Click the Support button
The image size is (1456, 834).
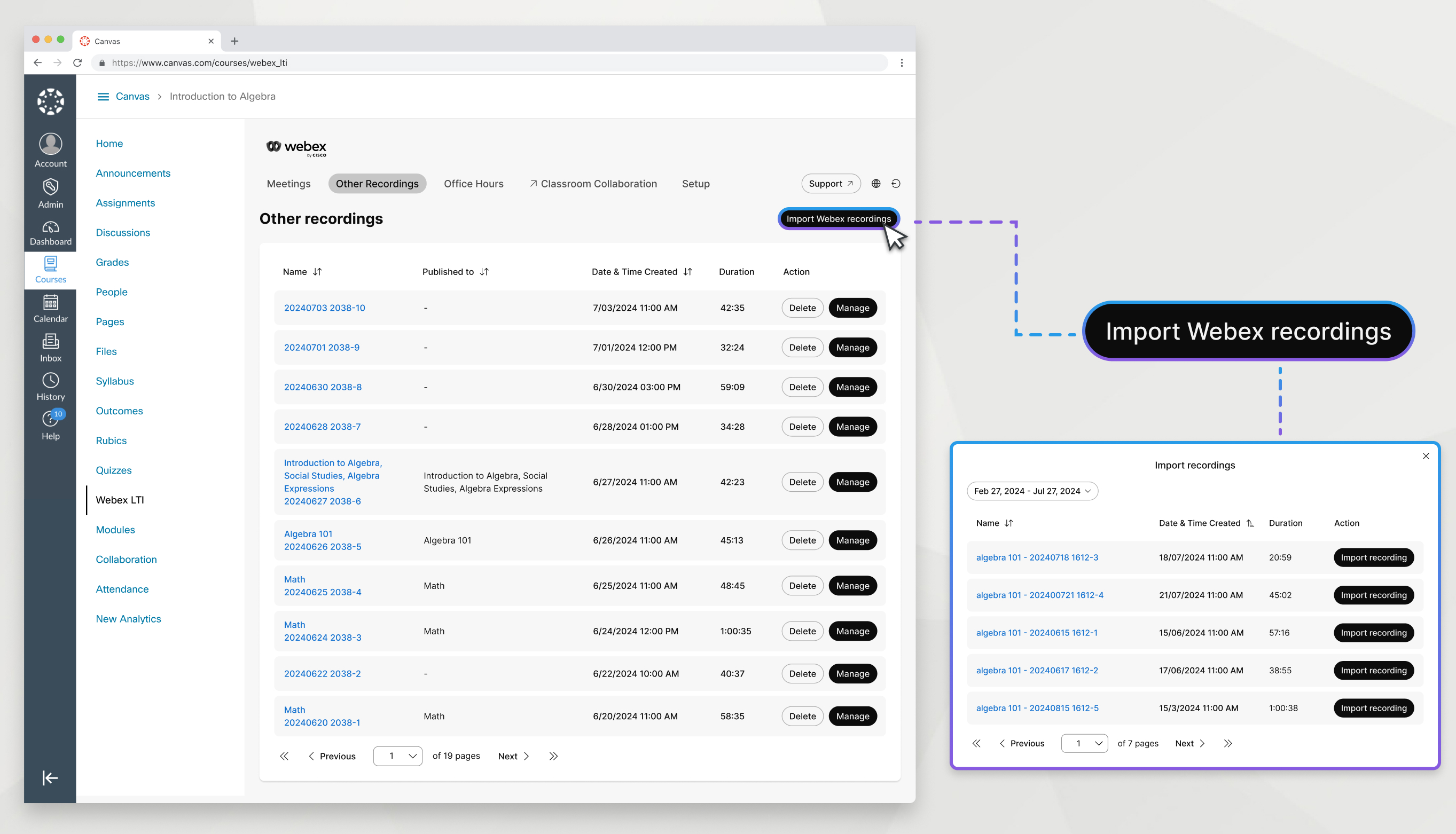[x=830, y=183]
